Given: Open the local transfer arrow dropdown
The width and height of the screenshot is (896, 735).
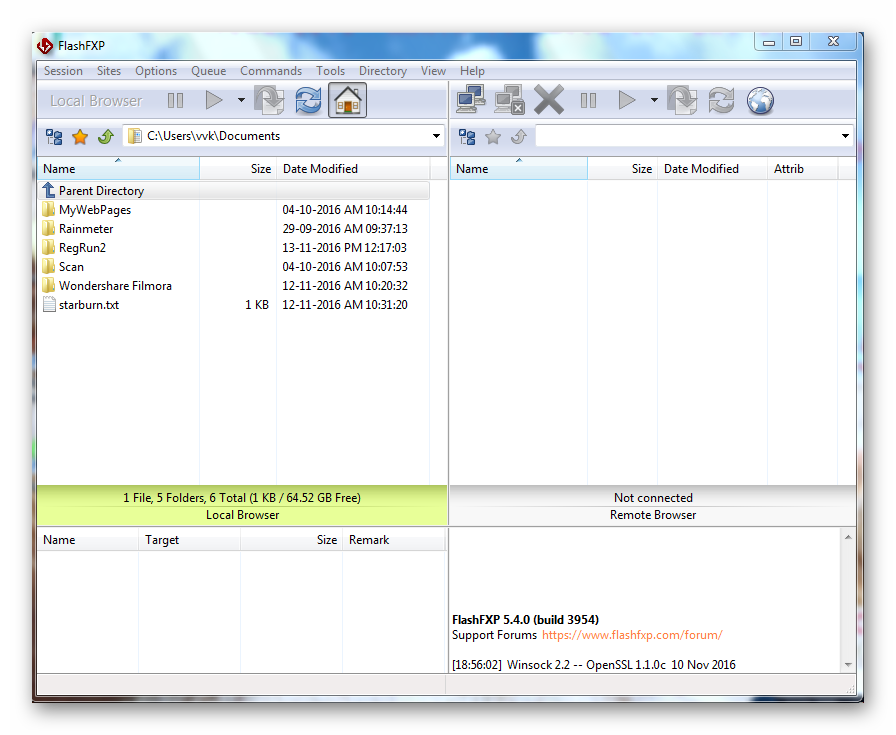Looking at the screenshot, I should [x=241, y=100].
